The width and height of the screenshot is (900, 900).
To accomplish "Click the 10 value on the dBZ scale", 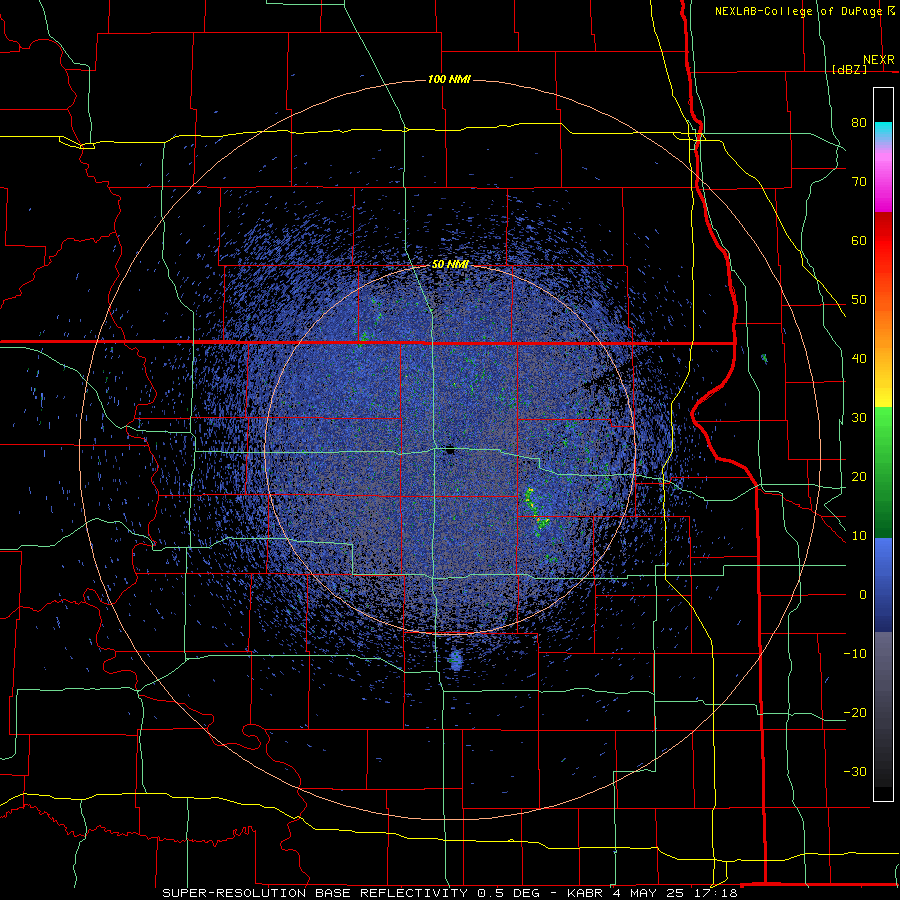I will coord(859,536).
